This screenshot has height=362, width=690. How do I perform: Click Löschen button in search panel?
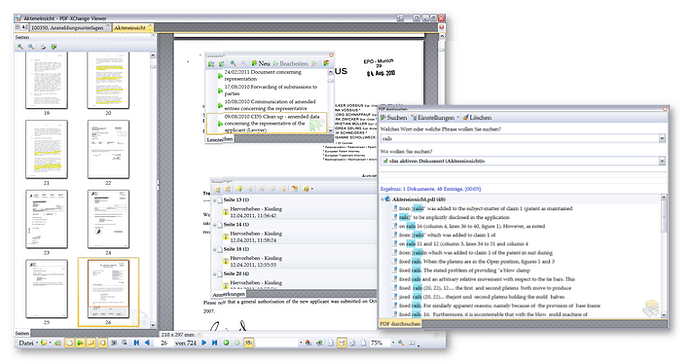477,117
